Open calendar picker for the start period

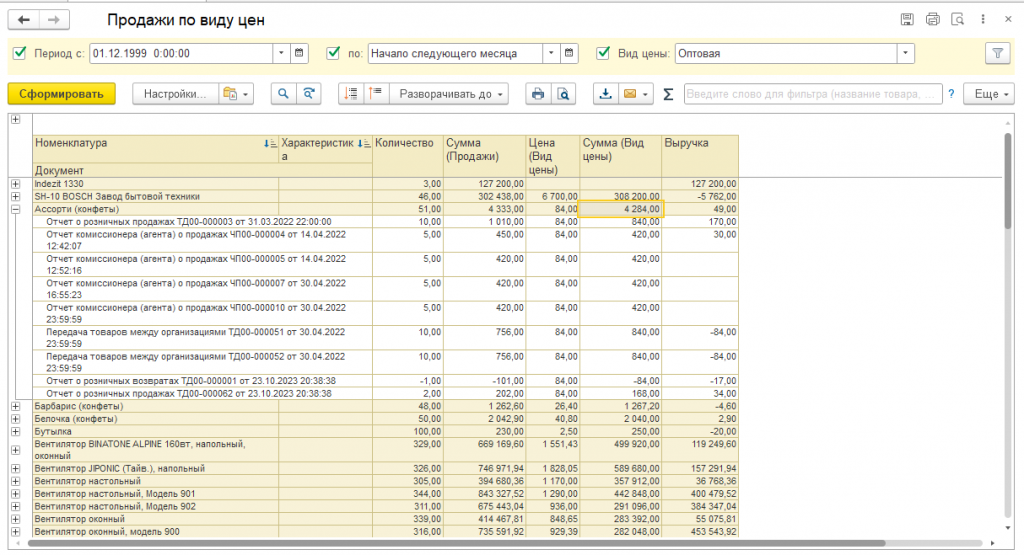tap(301, 53)
